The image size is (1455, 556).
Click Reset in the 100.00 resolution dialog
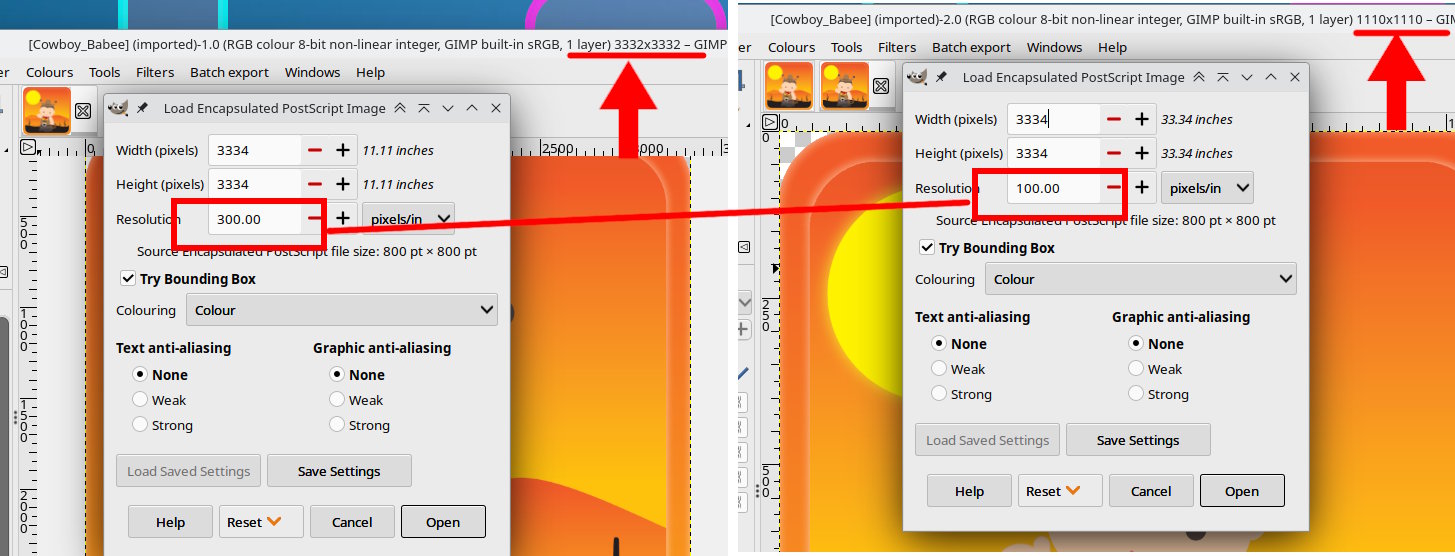coord(1060,491)
